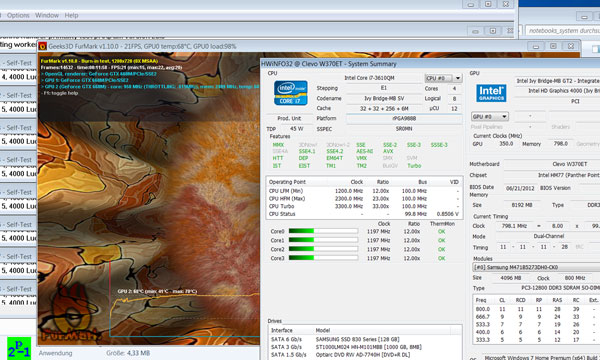Restore the Prime95 inner worker window
Image resolution: width=600 pixels, height=360 pixels.
click(x=493, y=31)
